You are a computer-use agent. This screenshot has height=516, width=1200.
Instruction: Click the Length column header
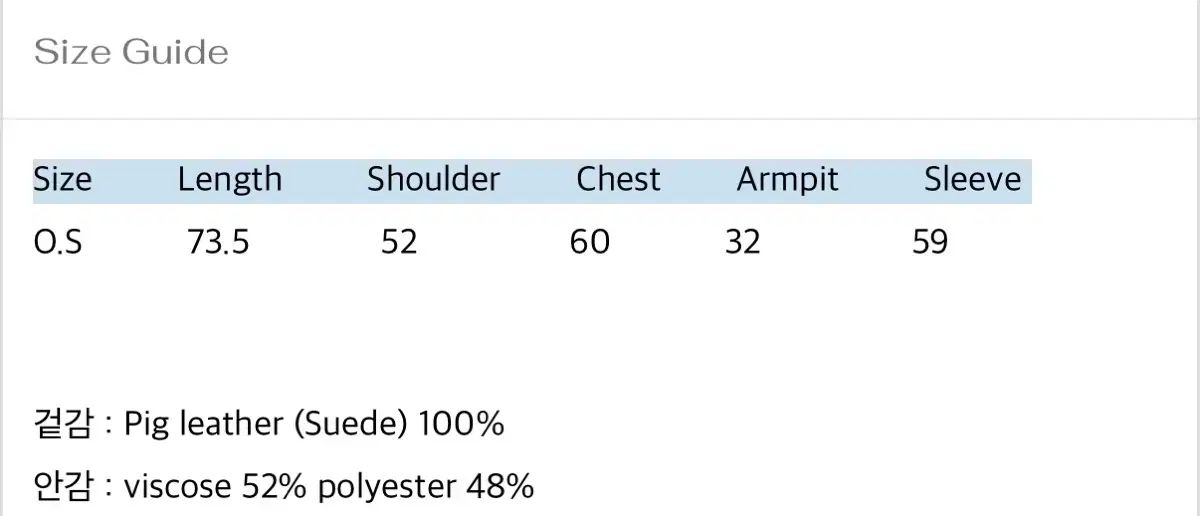pos(230,180)
